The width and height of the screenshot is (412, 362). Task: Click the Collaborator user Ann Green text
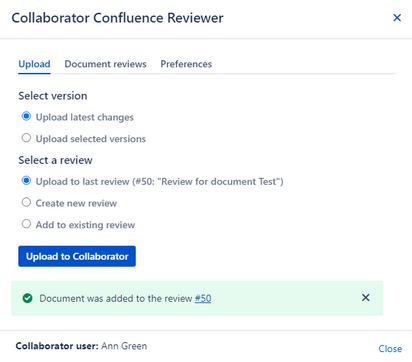pos(81,346)
